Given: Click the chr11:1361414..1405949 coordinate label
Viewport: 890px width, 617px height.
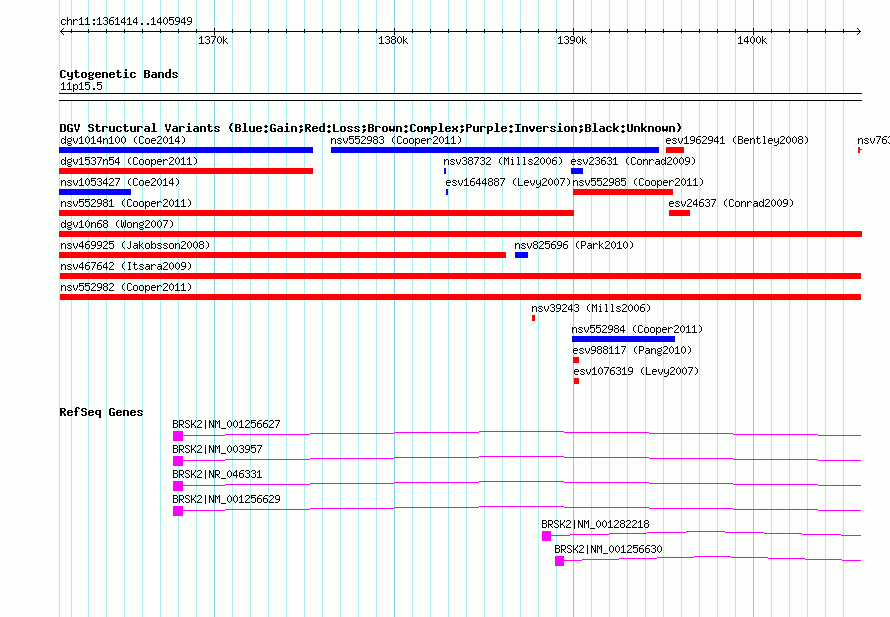Looking at the screenshot, I should (x=127, y=21).
